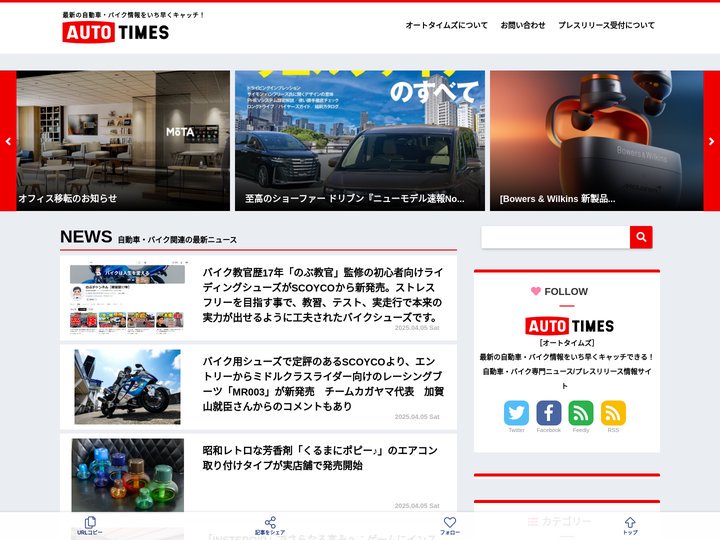This screenshot has height=540, width=720.
Task: Open プレスリリース受付について menu link
Action: (x=606, y=25)
